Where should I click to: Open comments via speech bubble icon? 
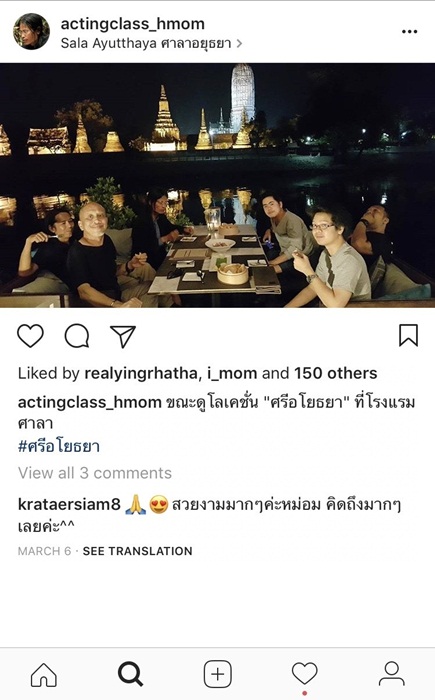(x=77, y=336)
